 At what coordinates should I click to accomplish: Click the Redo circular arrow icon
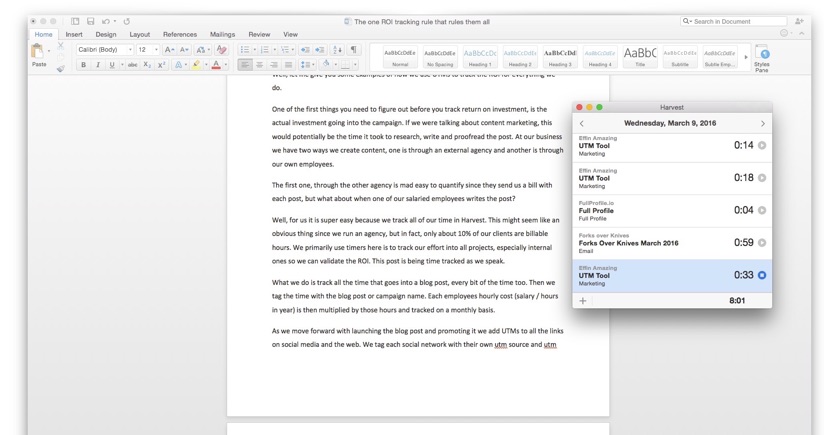coord(127,22)
